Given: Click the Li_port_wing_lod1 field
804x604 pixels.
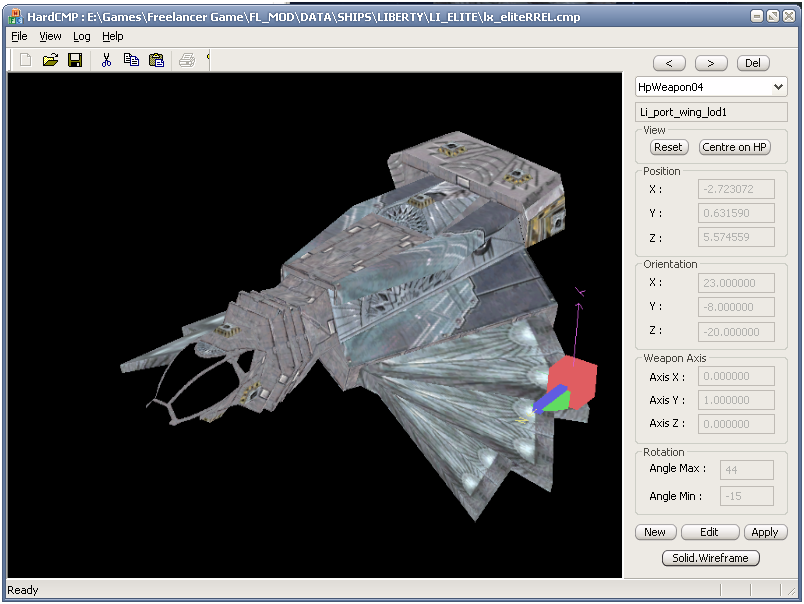Looking at the screenshot, I should [x=711, y=112].
